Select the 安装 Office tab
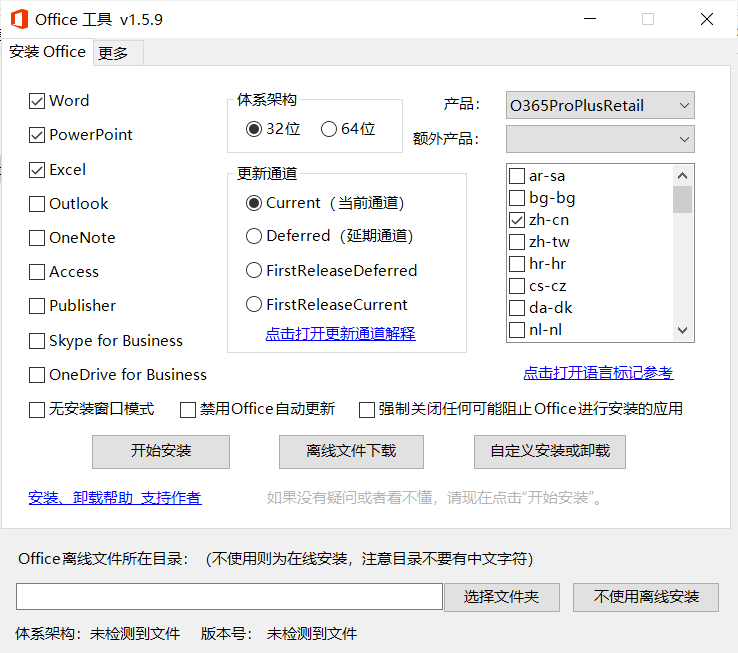Image resolution: width=738 pixels, height=653 pixels. (47, 52)
